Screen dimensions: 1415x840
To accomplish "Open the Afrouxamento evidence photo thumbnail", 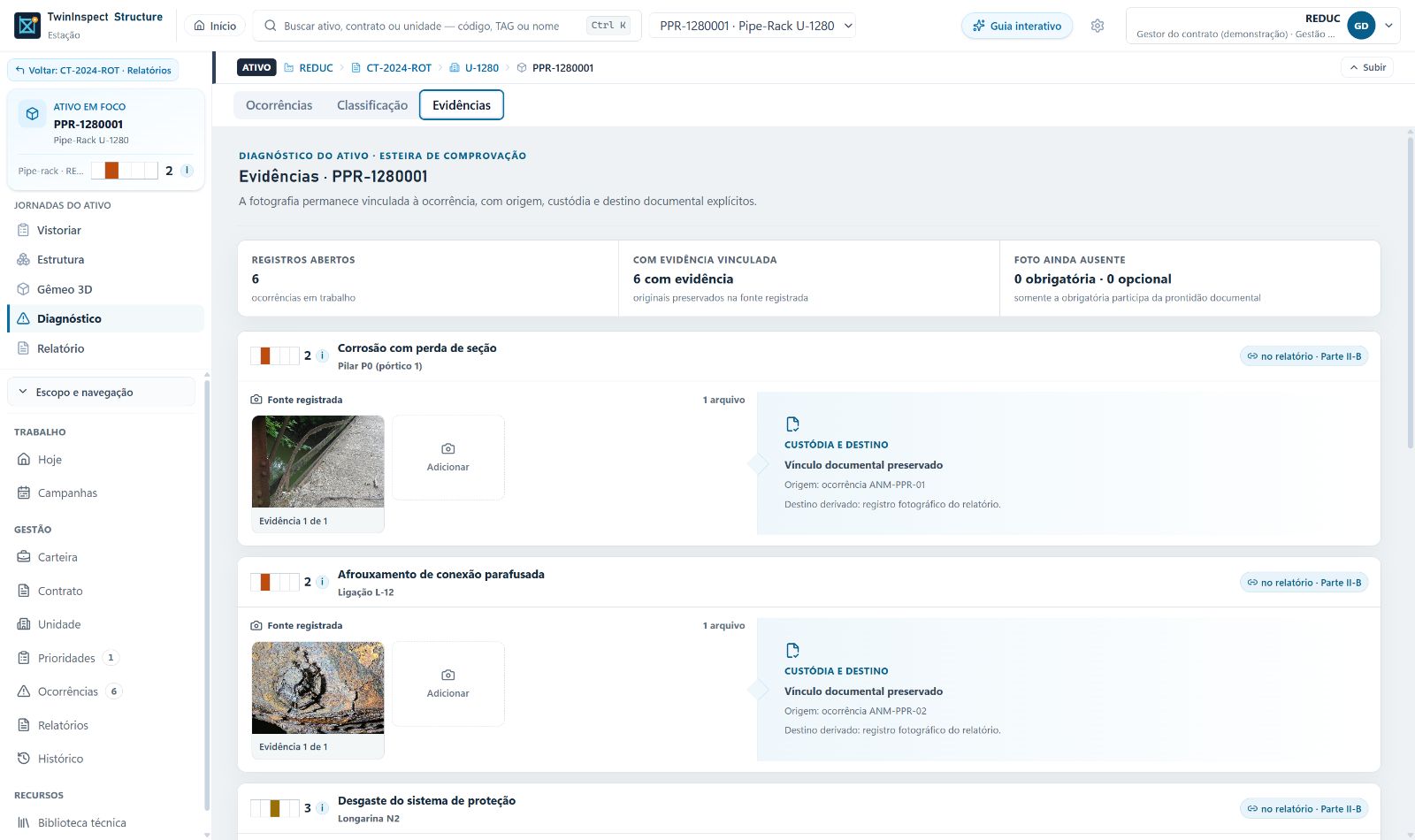I will (318, 688).
